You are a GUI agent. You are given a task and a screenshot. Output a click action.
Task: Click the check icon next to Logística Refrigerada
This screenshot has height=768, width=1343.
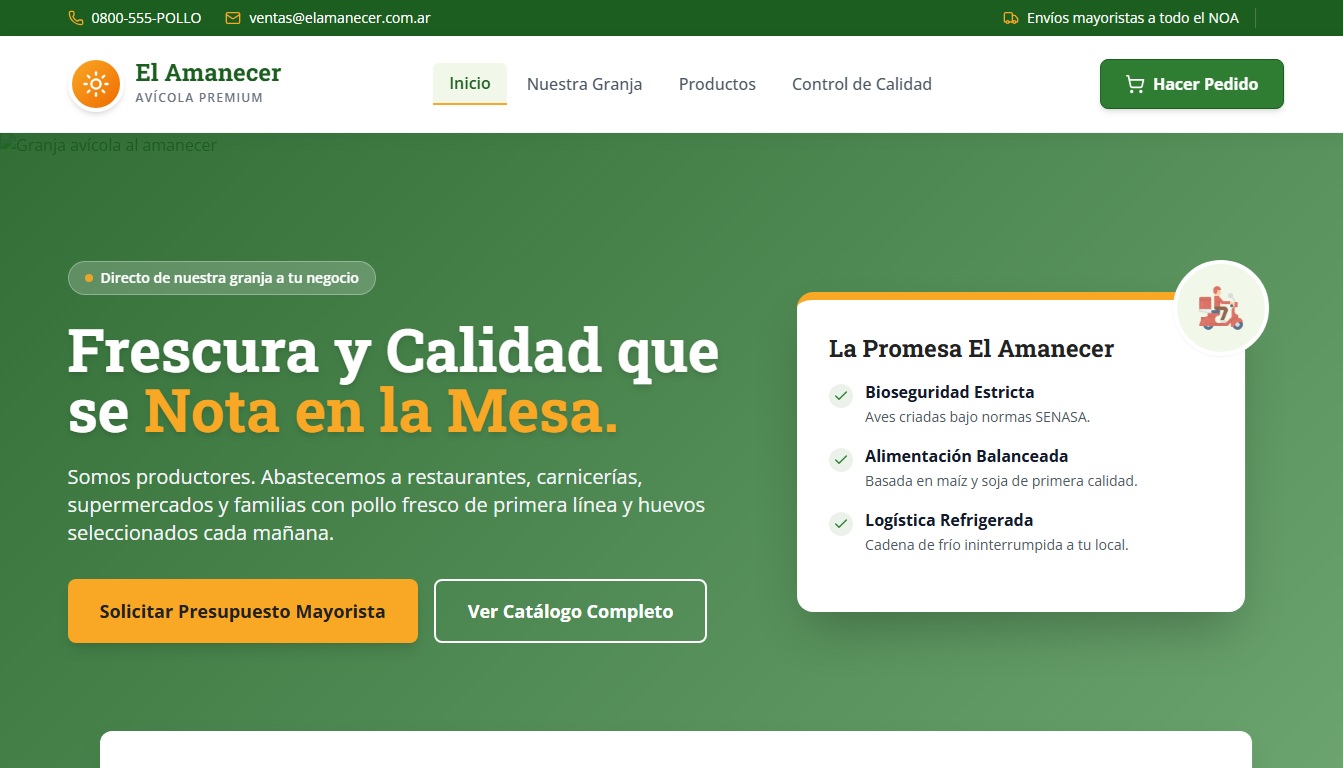point(841,524)
